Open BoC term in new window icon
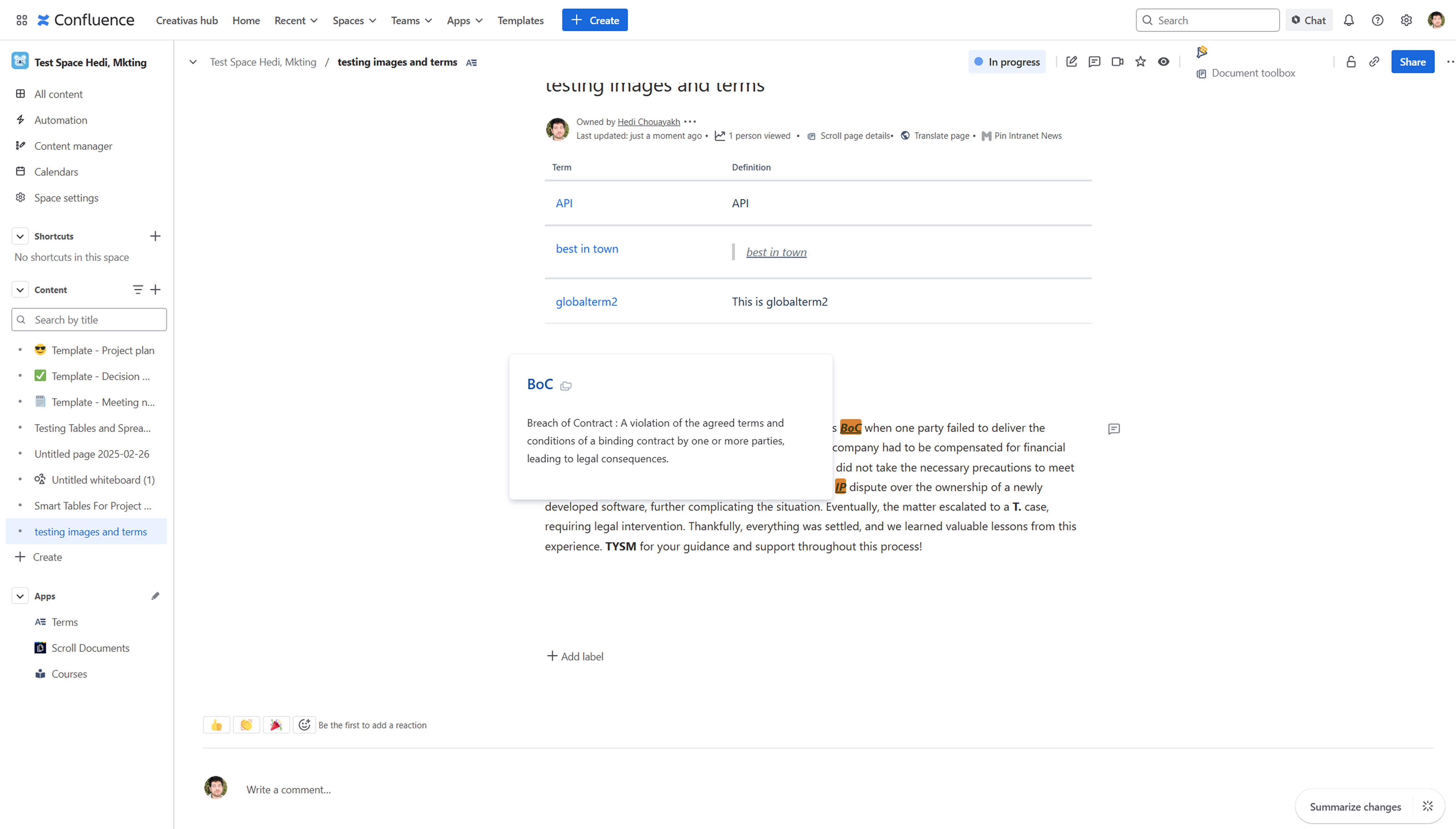The height and width of the screenshot is (829, 1456). click(x=566, y=386)
